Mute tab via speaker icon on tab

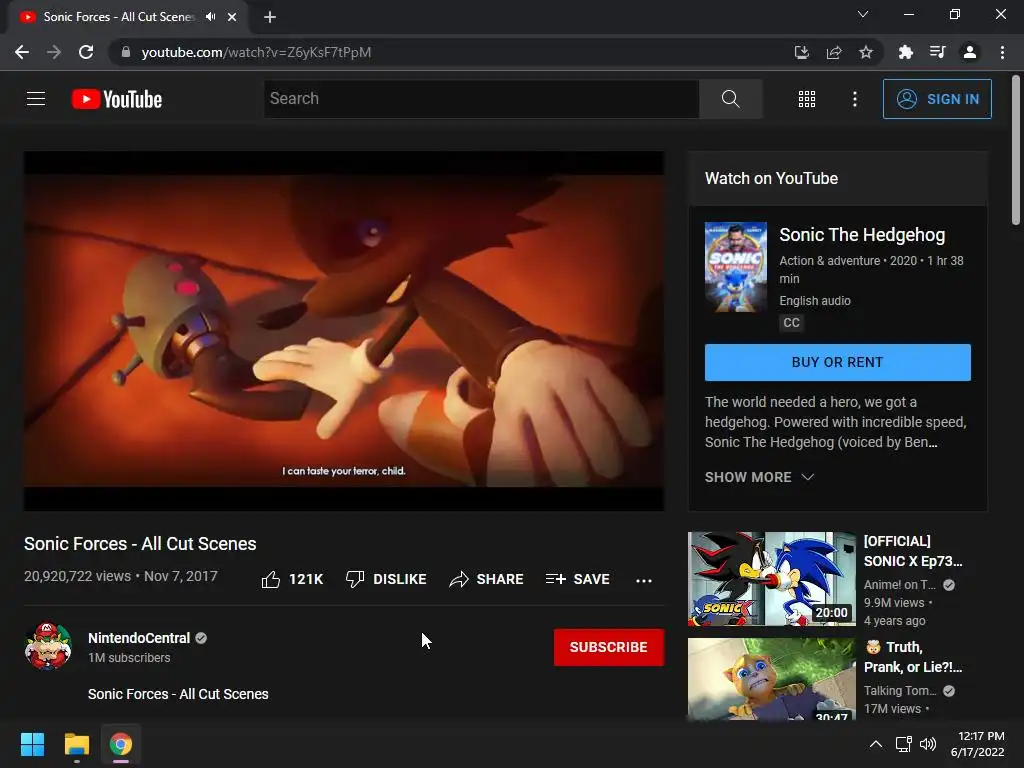(x=210, y=17)
